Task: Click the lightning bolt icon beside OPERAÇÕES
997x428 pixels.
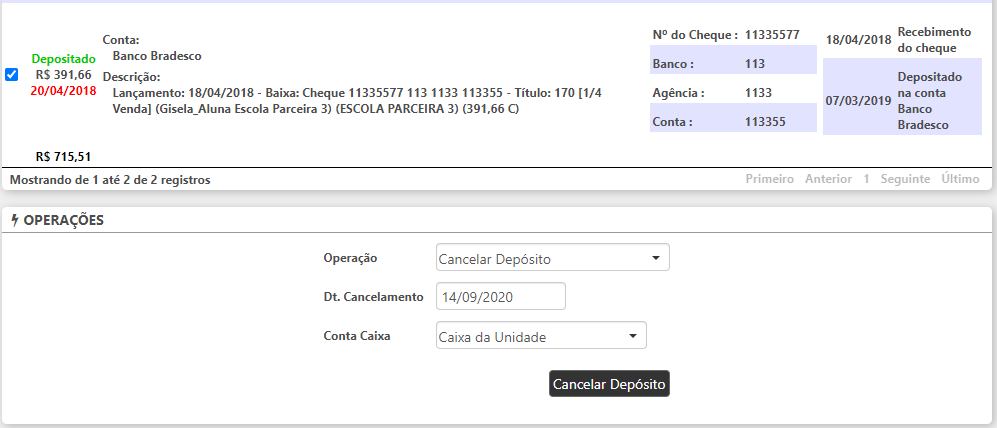Action: (14, 220)
